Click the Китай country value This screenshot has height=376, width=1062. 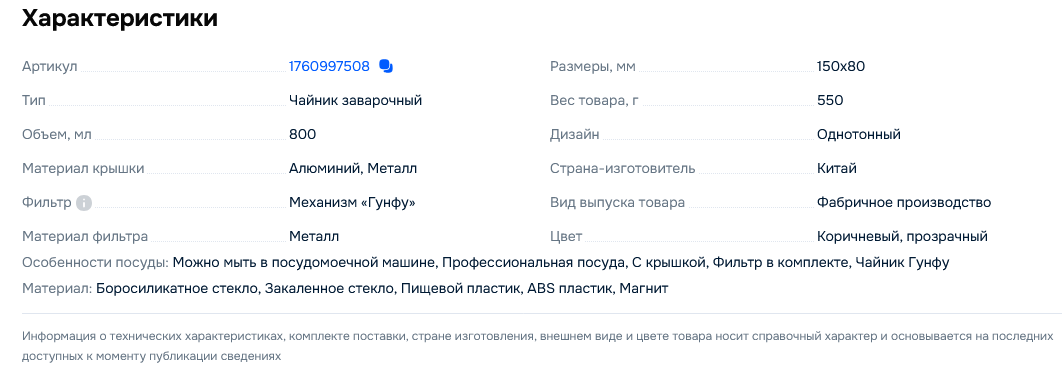click(x=836, y=168)
